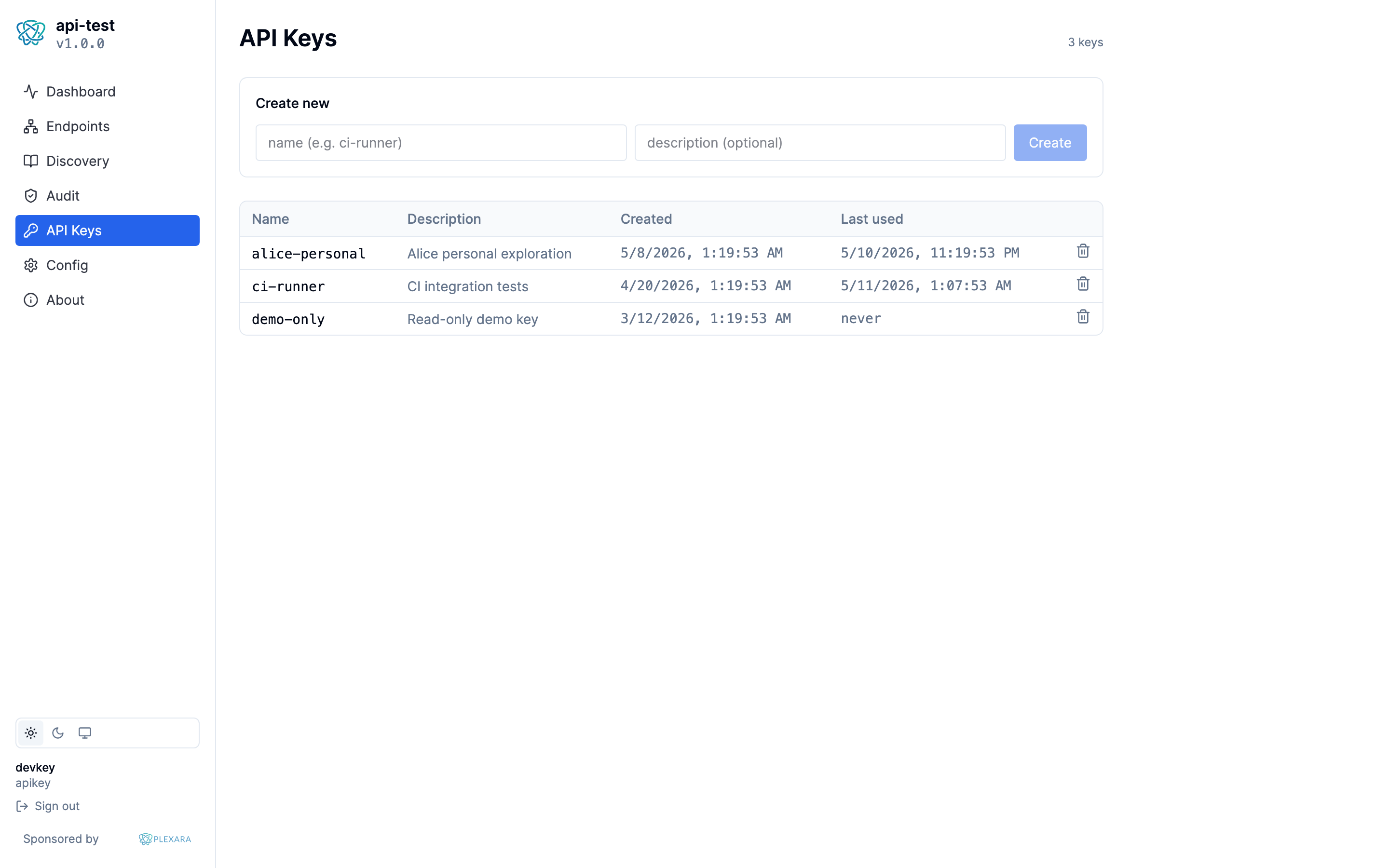The width and height of the screenshot is (1389, 868).
Task: Click the Last used column header
Action: click(872, 219)
